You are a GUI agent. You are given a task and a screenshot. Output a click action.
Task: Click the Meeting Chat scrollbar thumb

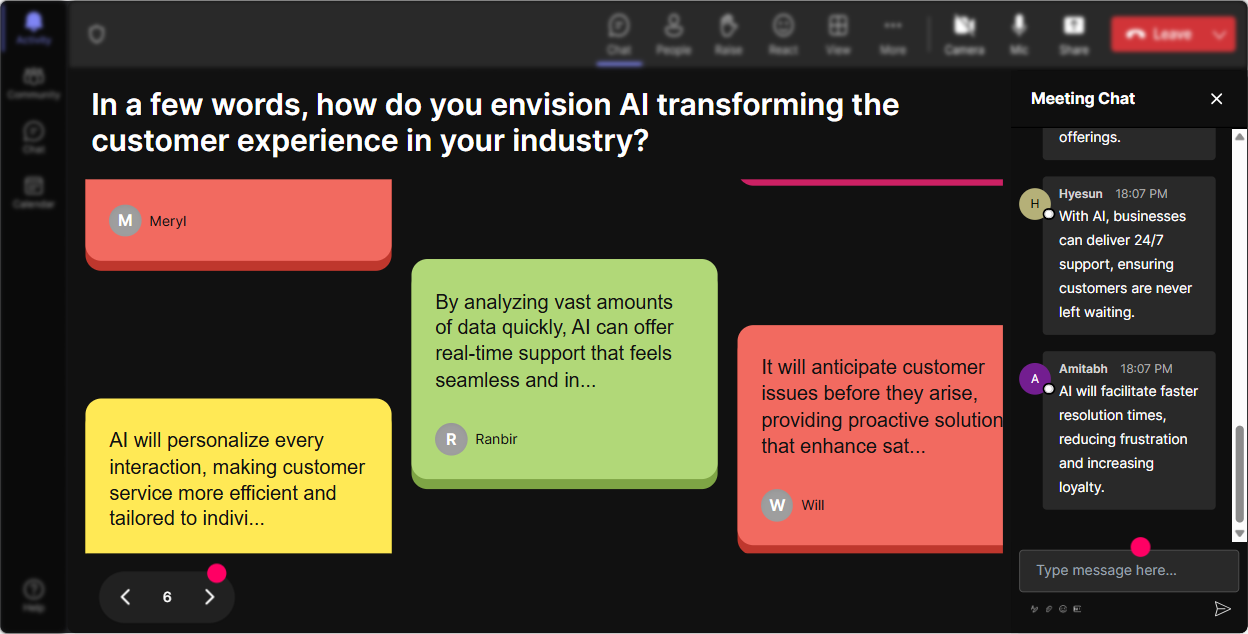[1240, 472]
